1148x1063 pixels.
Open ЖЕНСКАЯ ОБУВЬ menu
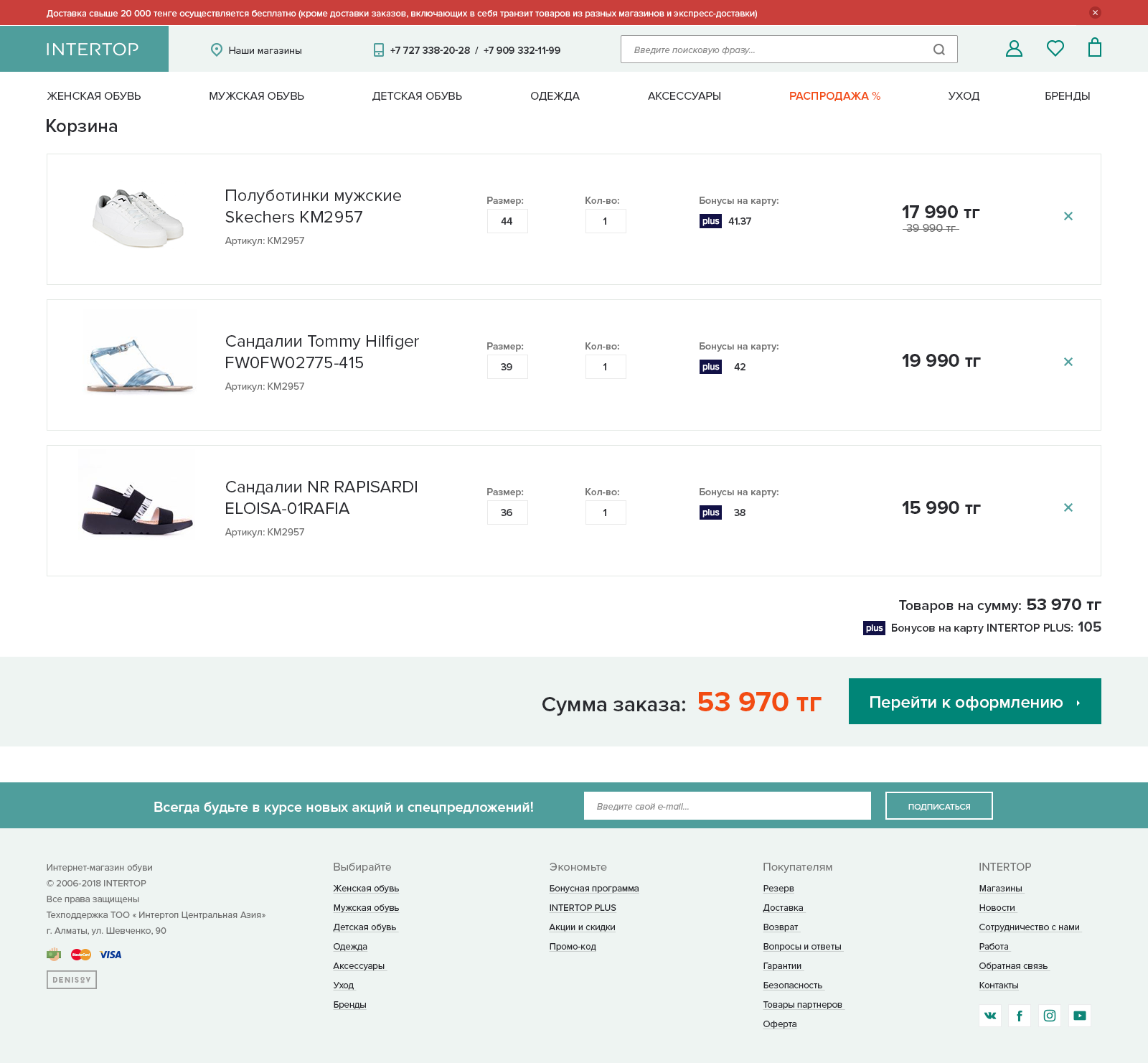(94, 96)
